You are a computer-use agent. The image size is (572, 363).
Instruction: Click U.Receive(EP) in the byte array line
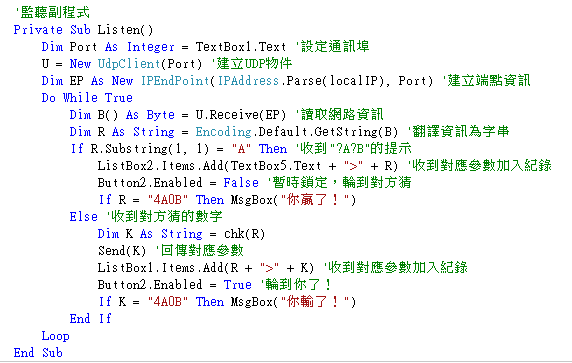(241, 115)
